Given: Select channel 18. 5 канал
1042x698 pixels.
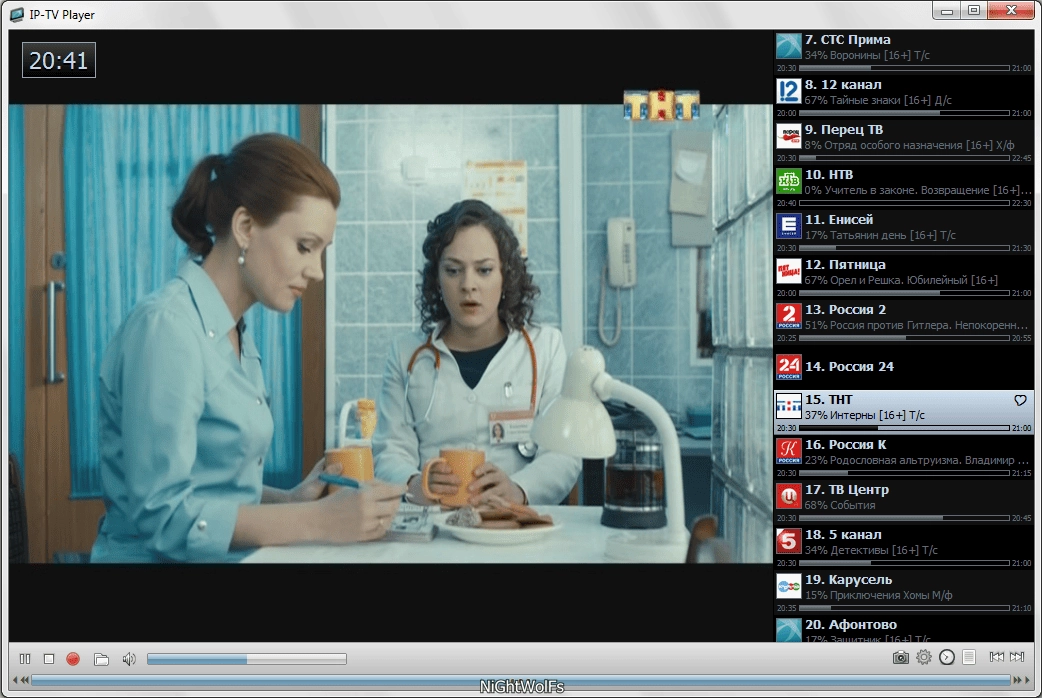Looking at the screenshot, I should (x=904, y=548).
